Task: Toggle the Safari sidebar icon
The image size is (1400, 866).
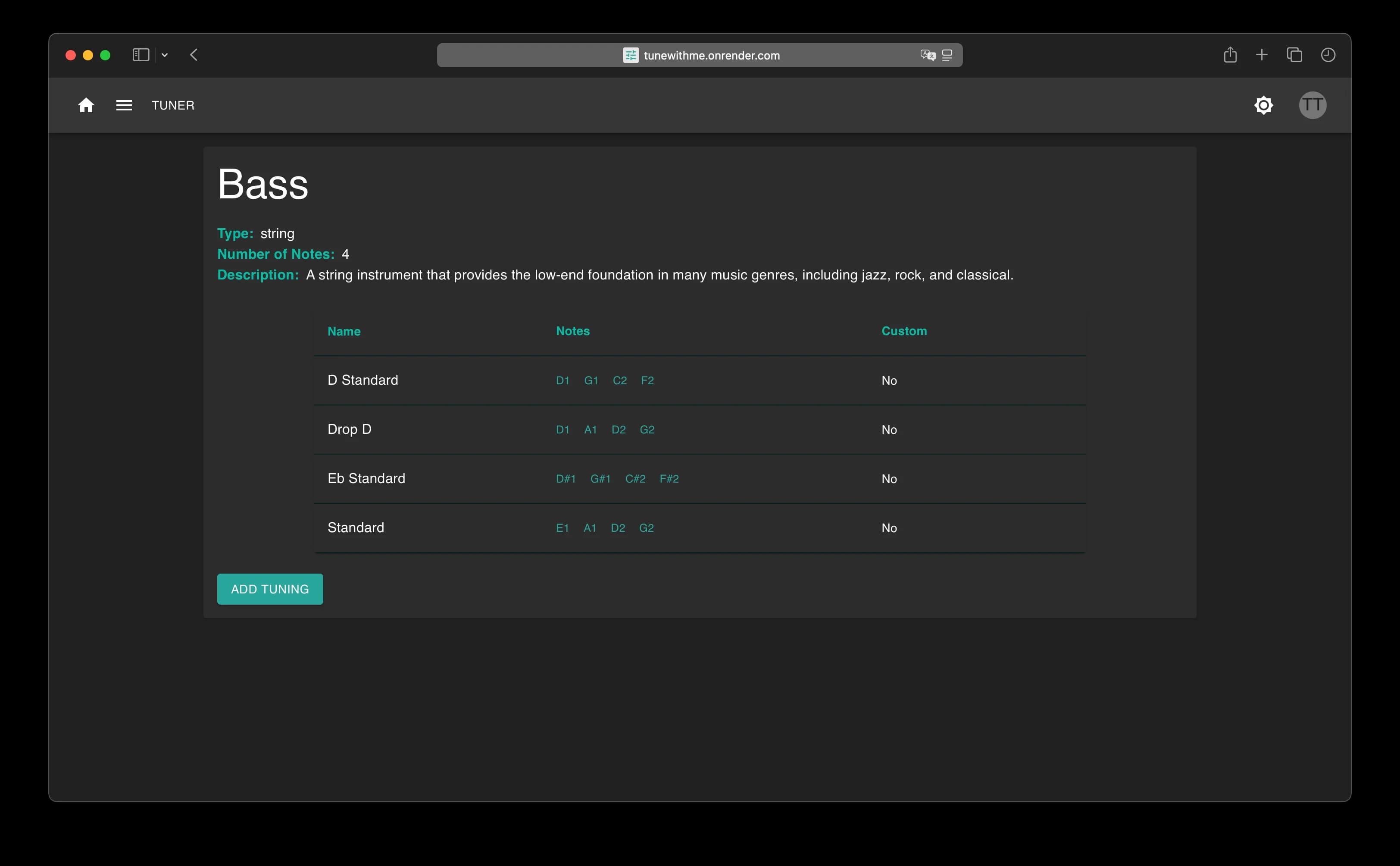Action: [140, 54]
